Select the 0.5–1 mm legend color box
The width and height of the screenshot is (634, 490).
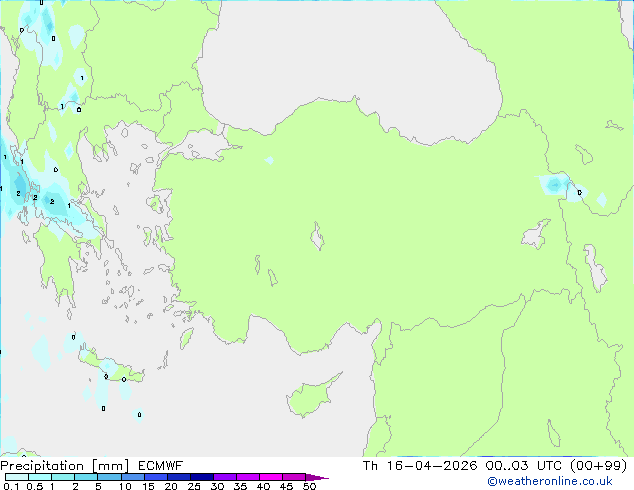point(40,477)
